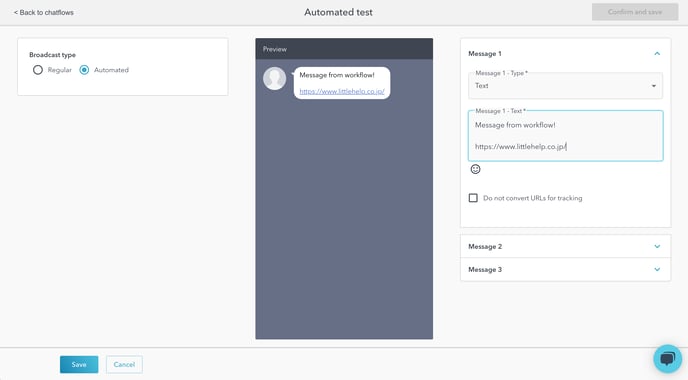
Task: Check Do not convert URLs for tracking
Action: pos(473,198)
